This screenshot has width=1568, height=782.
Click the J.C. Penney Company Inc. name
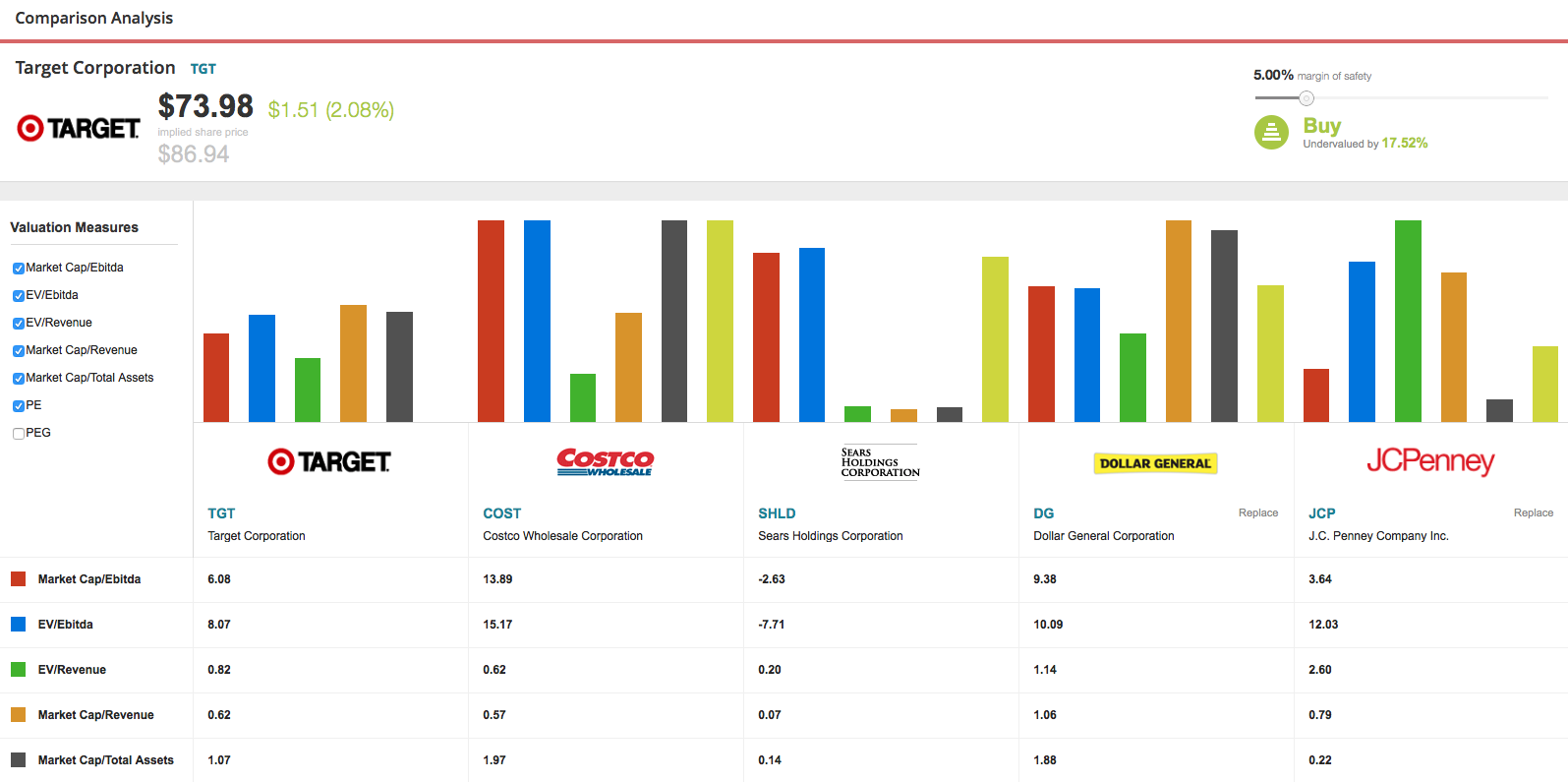click(x=1379, y=536)
